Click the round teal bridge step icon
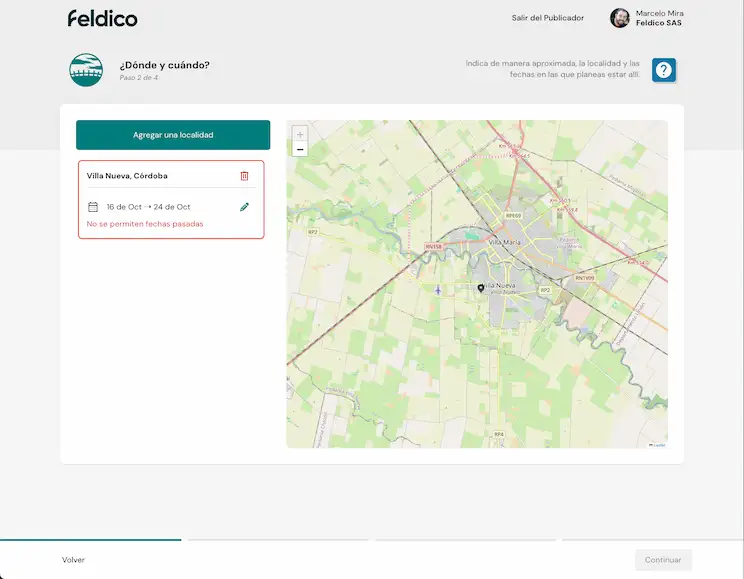Screen dimensions: 744x579 pos(86,70)
